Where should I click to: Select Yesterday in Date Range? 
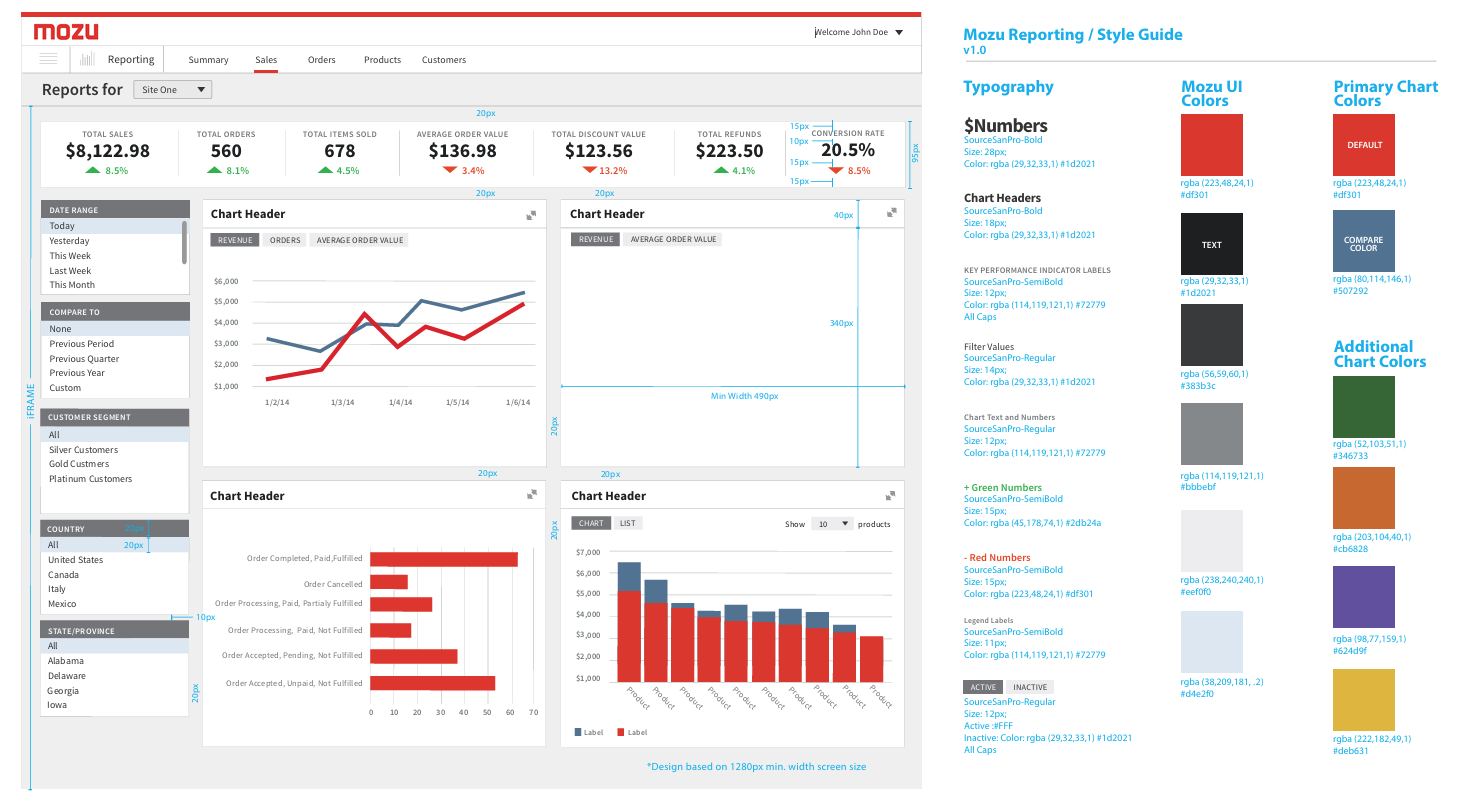click(x=111, y=241)
